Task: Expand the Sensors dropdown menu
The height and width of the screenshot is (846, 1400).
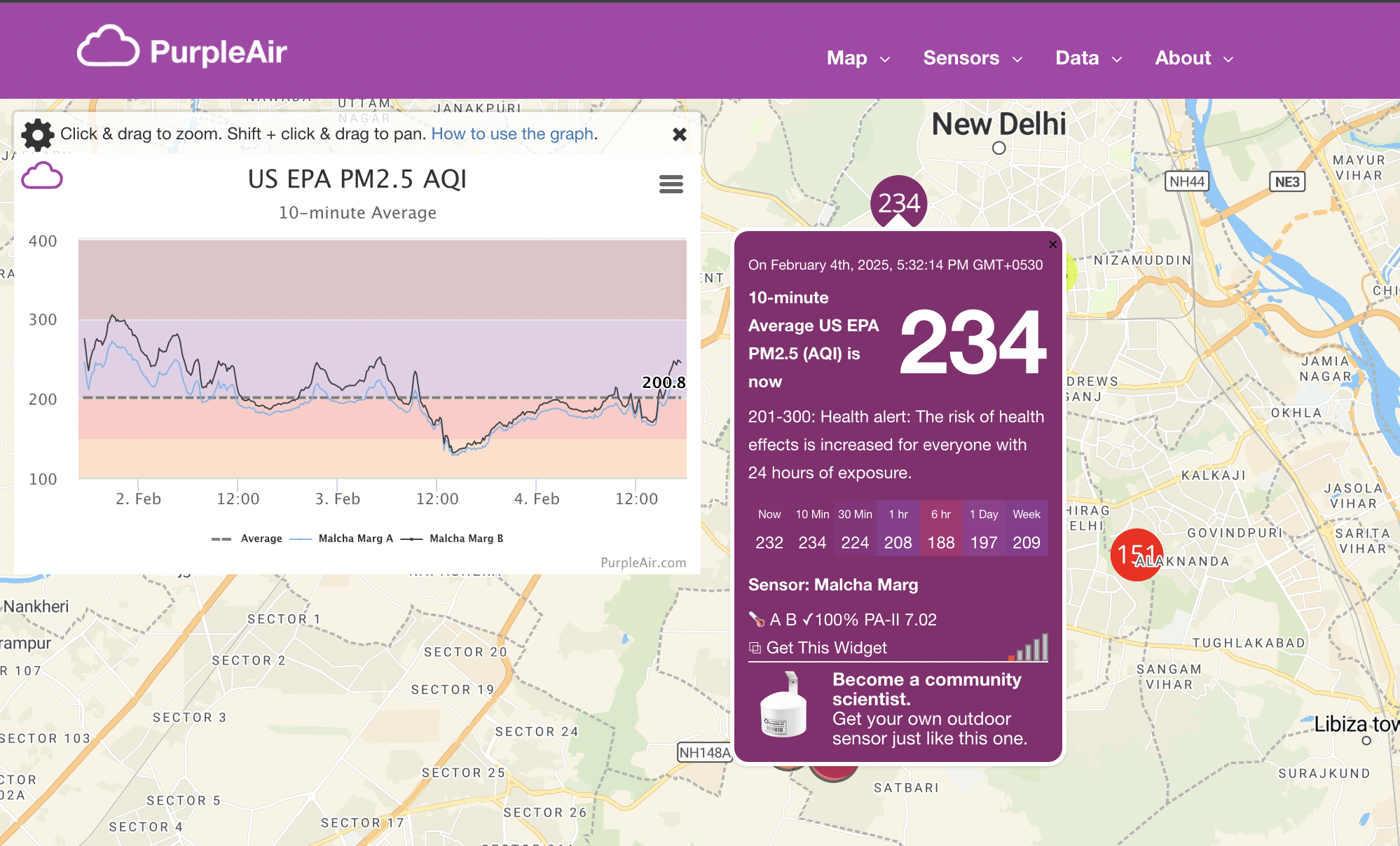Action: click(x=972, y=58)
